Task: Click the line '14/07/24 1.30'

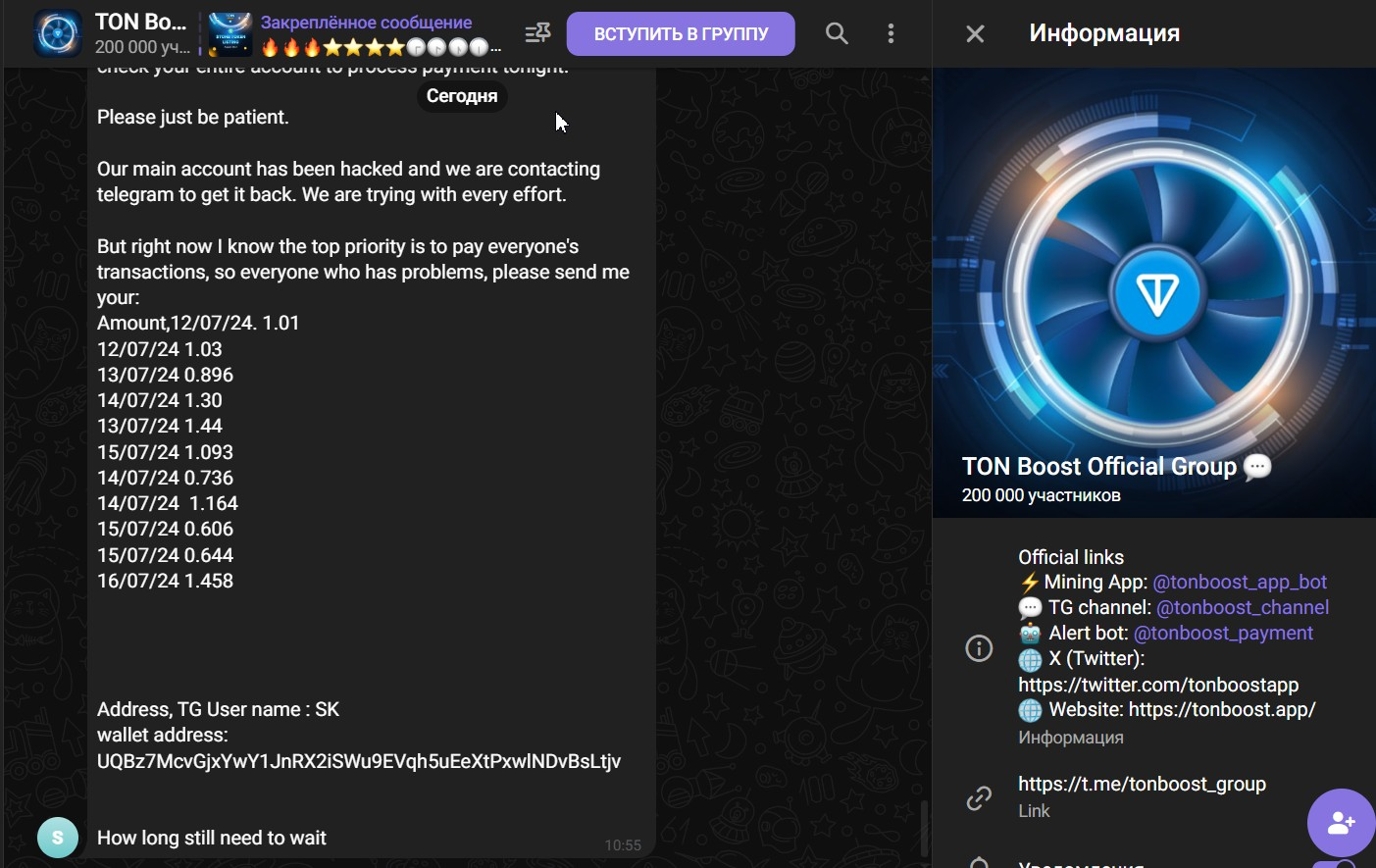Action: tap(160, 400)
